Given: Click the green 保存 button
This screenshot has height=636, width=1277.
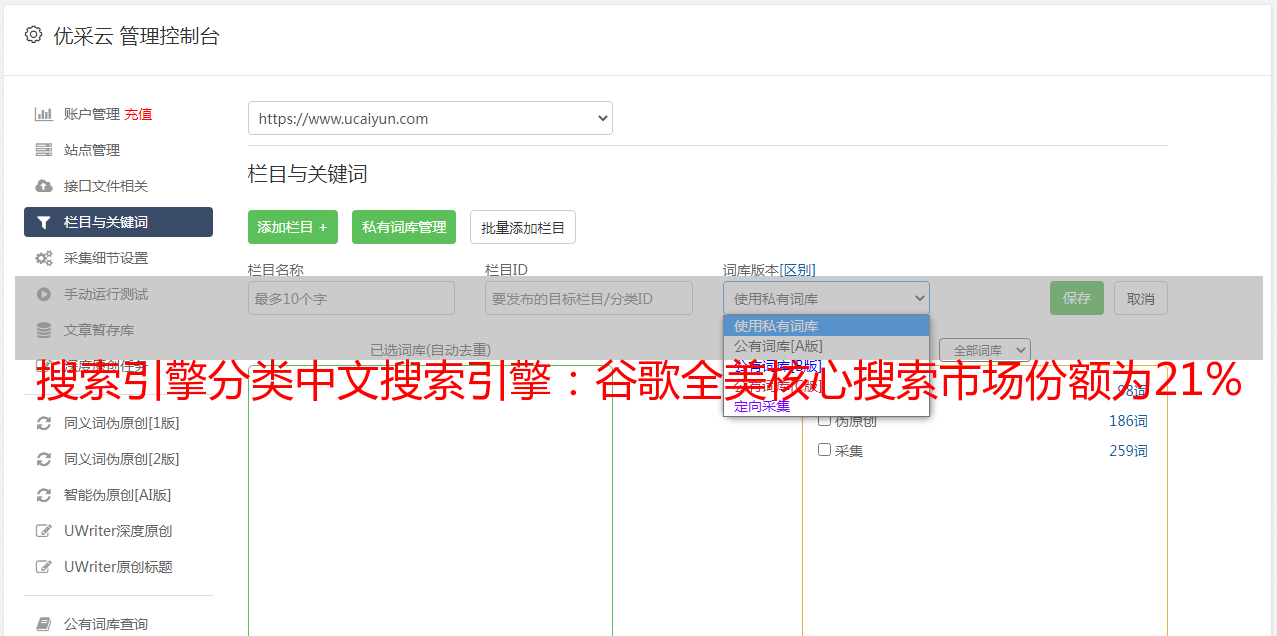Looking at the screenshot, I should click(1077, 298).
